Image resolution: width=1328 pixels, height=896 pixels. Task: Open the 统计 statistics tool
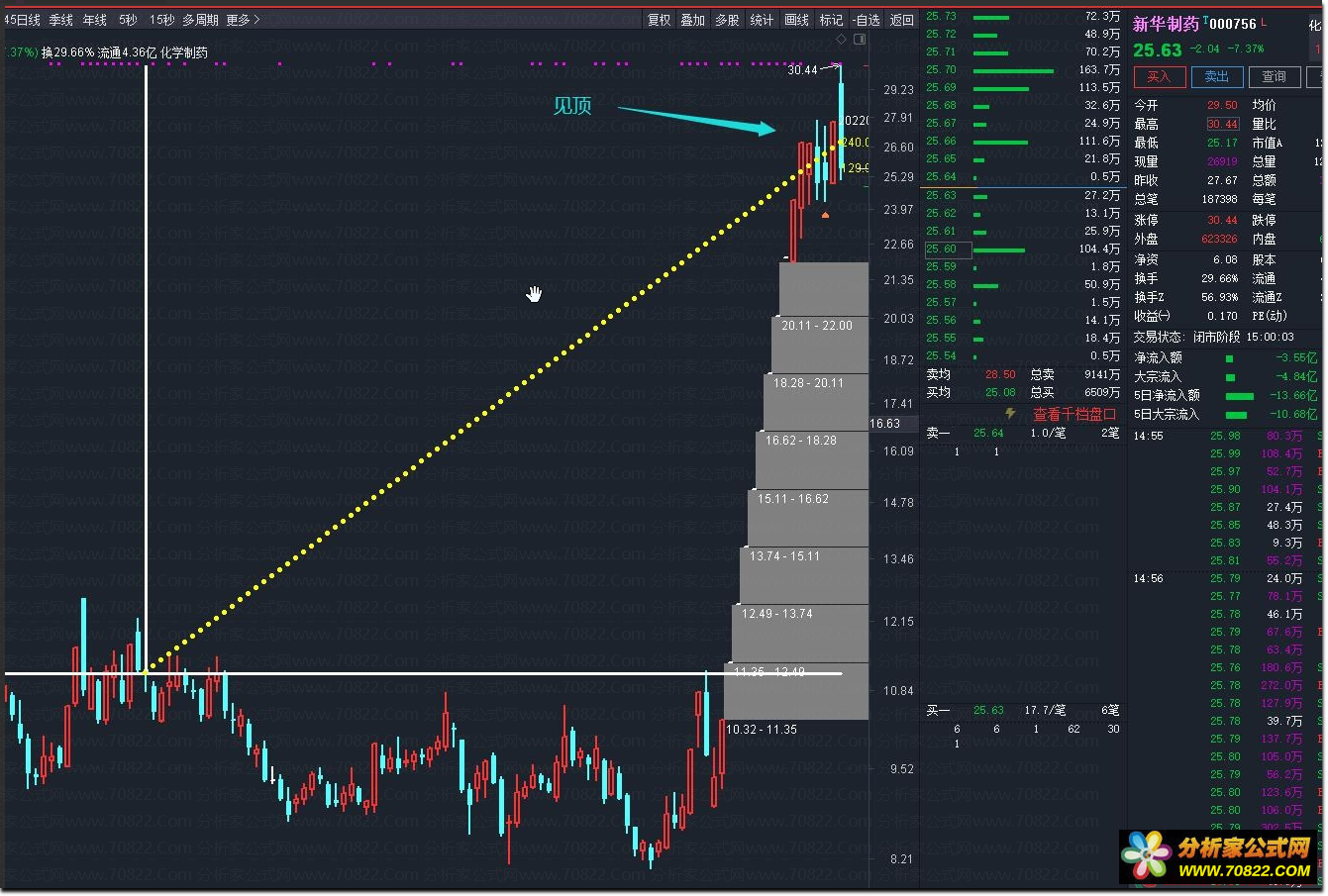763,20
